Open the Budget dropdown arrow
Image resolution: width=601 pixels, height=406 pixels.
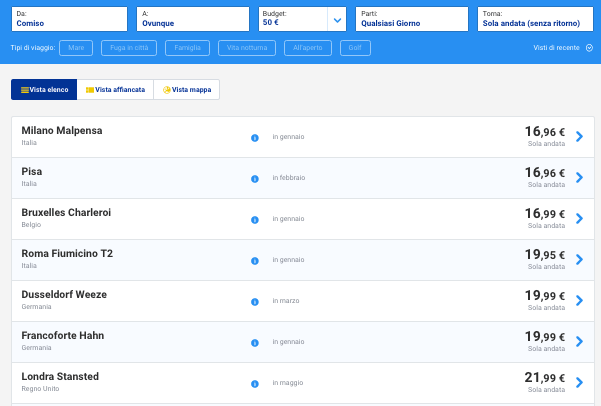coord(336,19)
